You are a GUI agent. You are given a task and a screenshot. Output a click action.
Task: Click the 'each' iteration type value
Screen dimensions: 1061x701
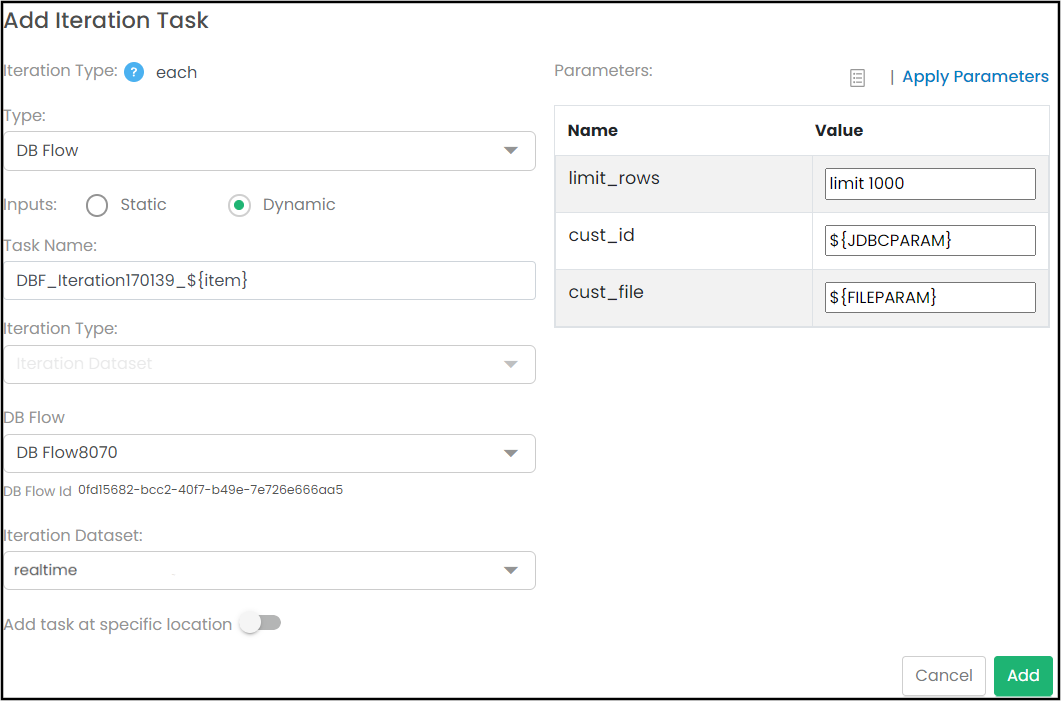(177, 72)
